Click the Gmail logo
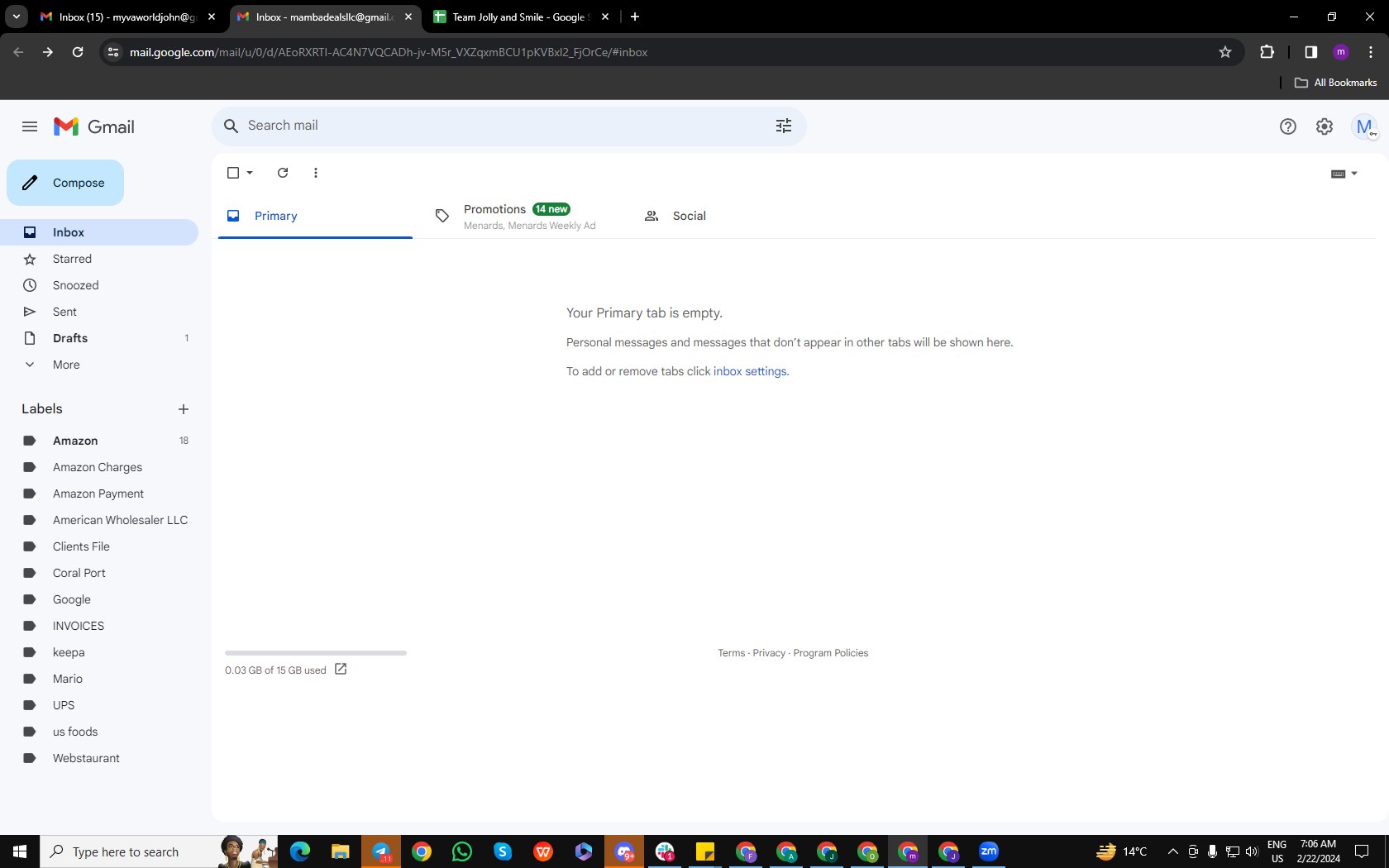Screen dimensions: 1389x868 (94, 126)
